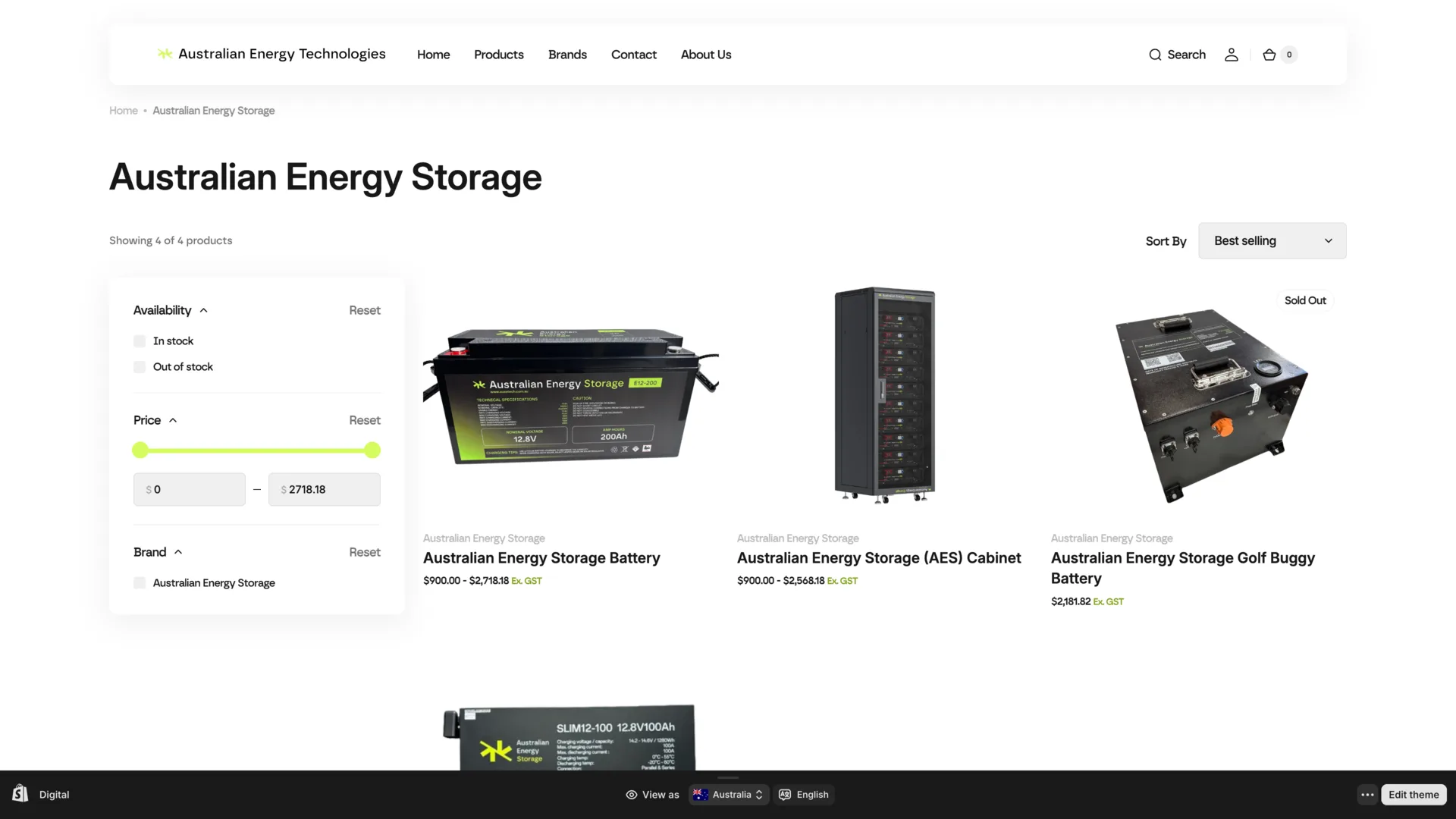
Task: Open the account profile icon
Action: 1232,55
